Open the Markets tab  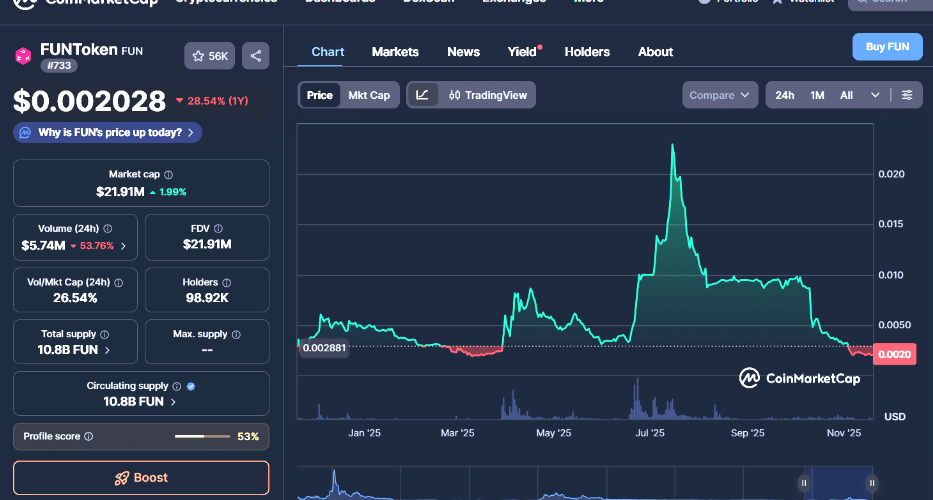tap(395, 51)
